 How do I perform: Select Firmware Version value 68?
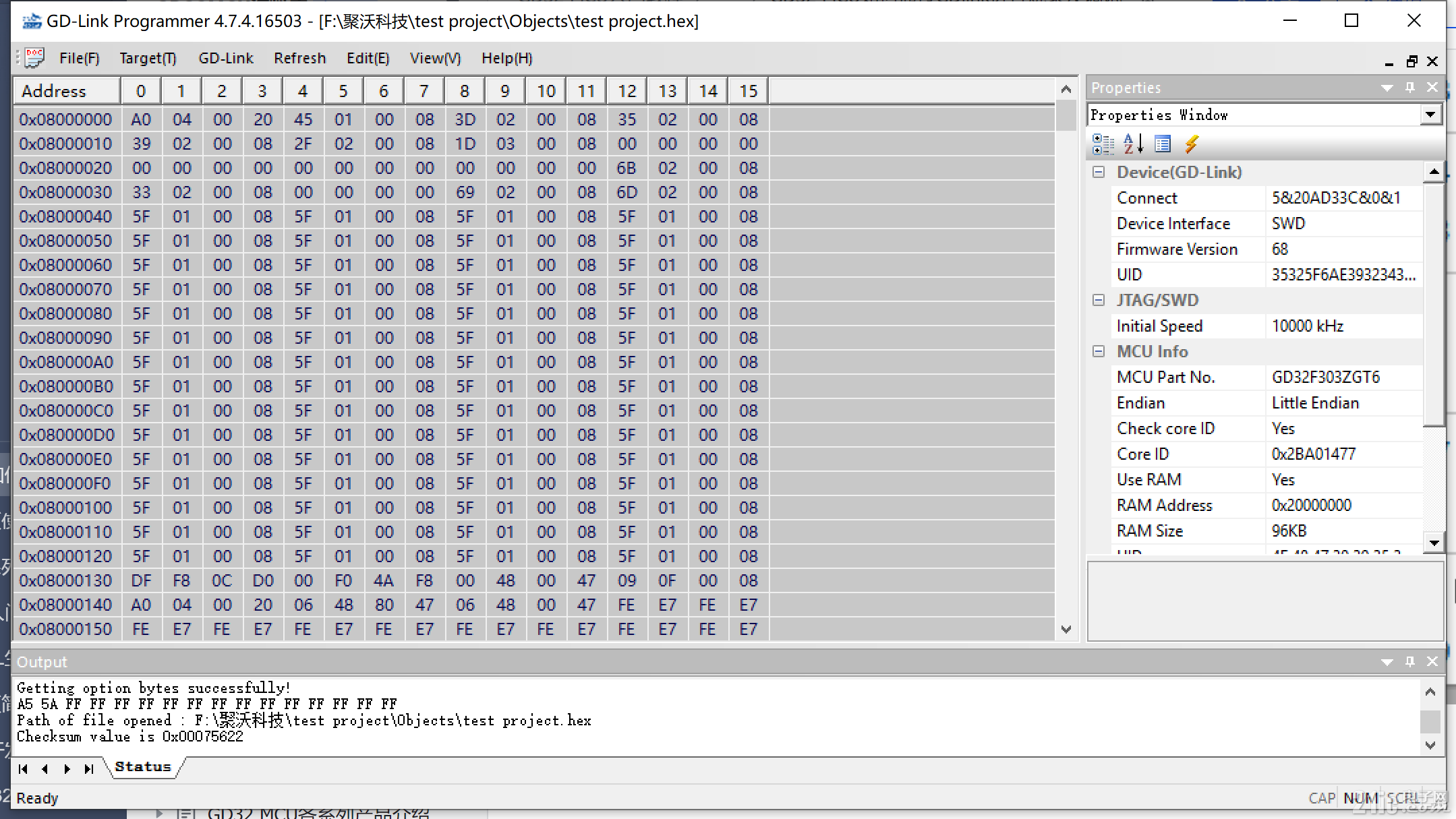point(1343,249)
